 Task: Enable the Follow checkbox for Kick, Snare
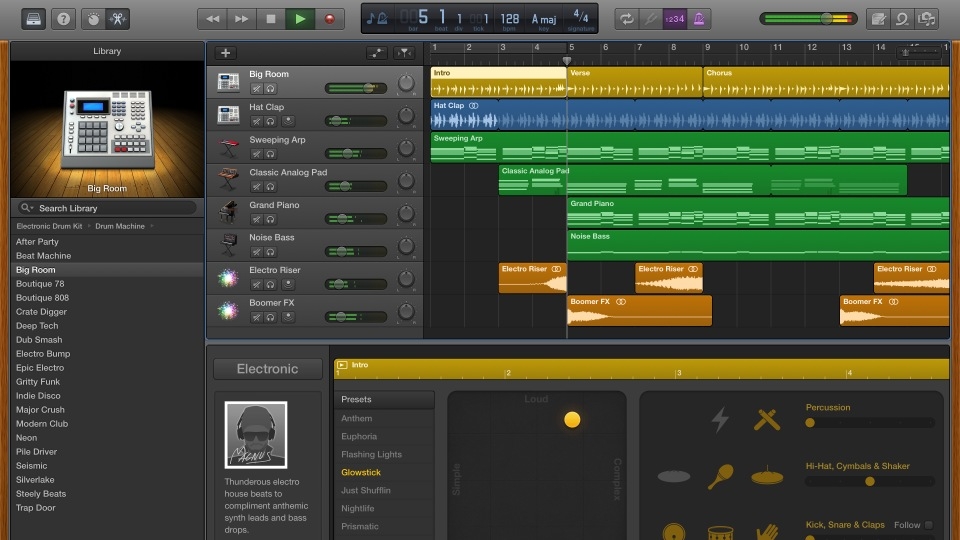point(928,525)
